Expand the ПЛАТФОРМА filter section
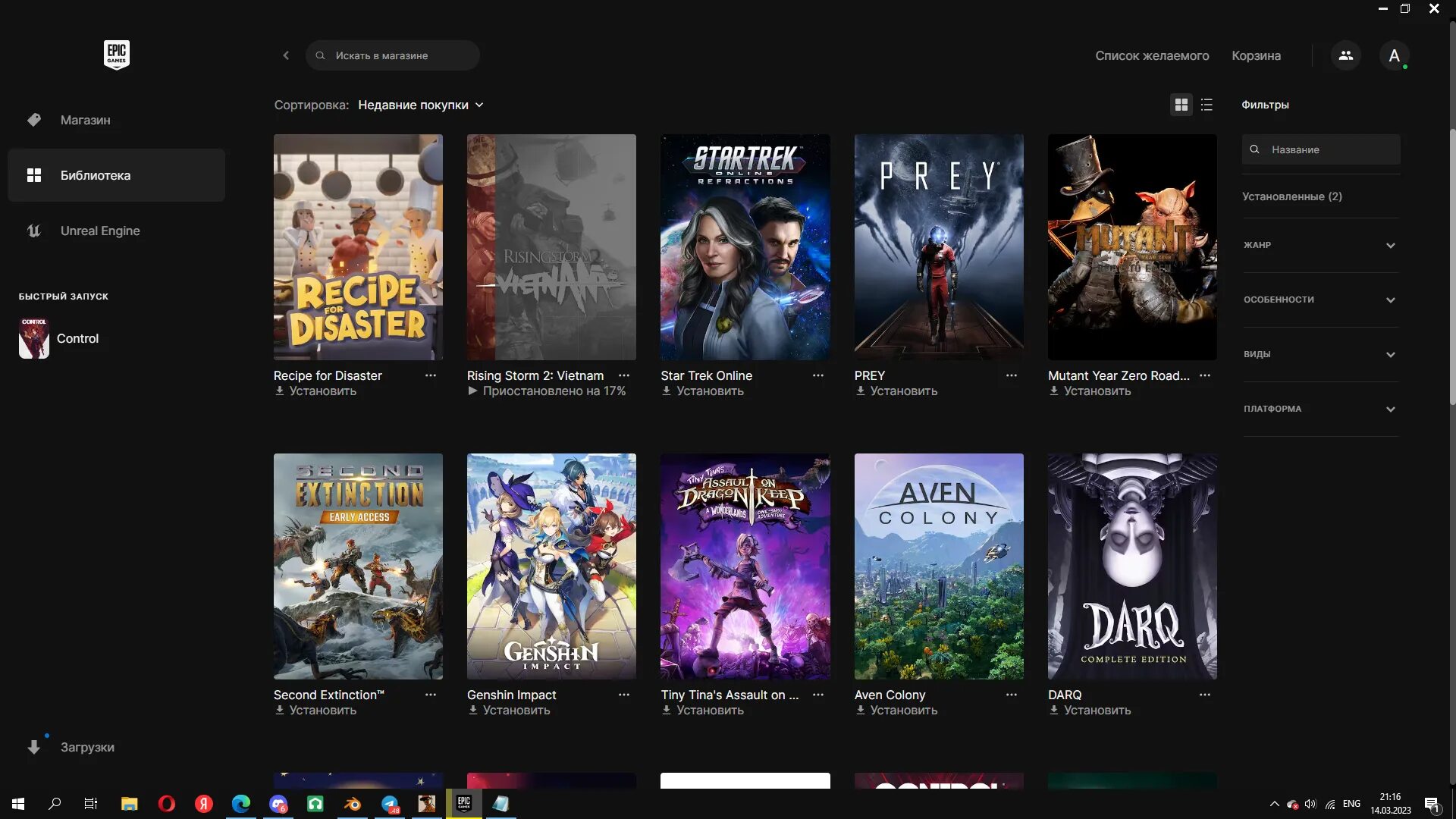The width and height of the screenshot is (1456, 819). [1320, 409]
